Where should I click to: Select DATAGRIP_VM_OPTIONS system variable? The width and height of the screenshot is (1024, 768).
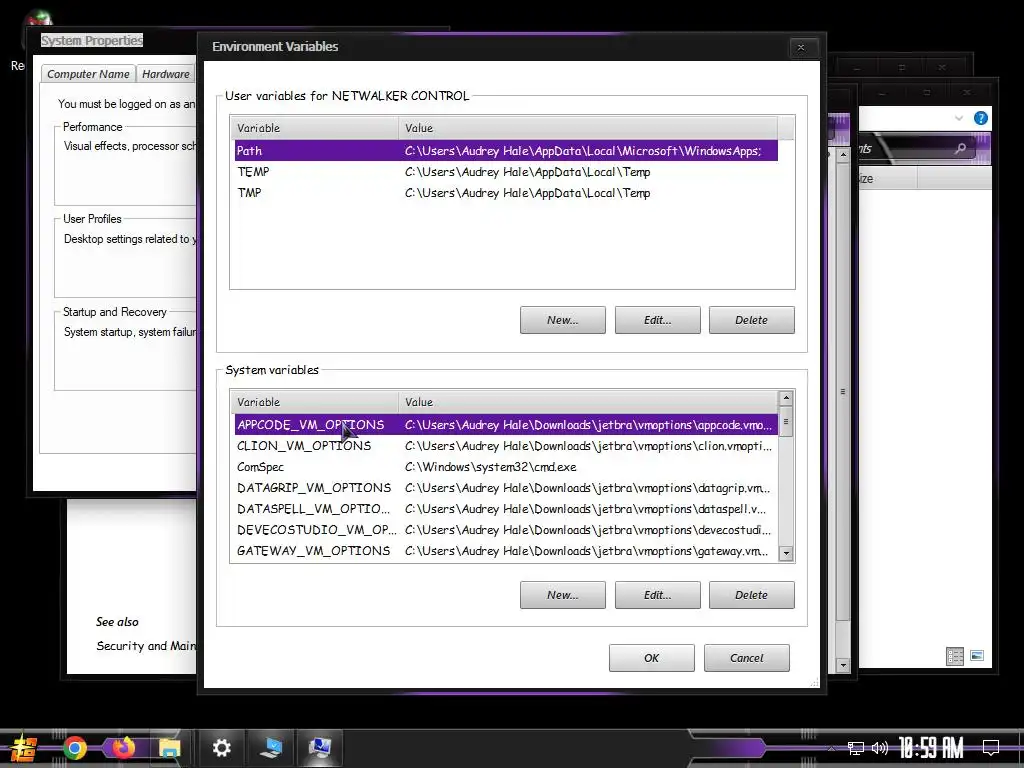506,488
